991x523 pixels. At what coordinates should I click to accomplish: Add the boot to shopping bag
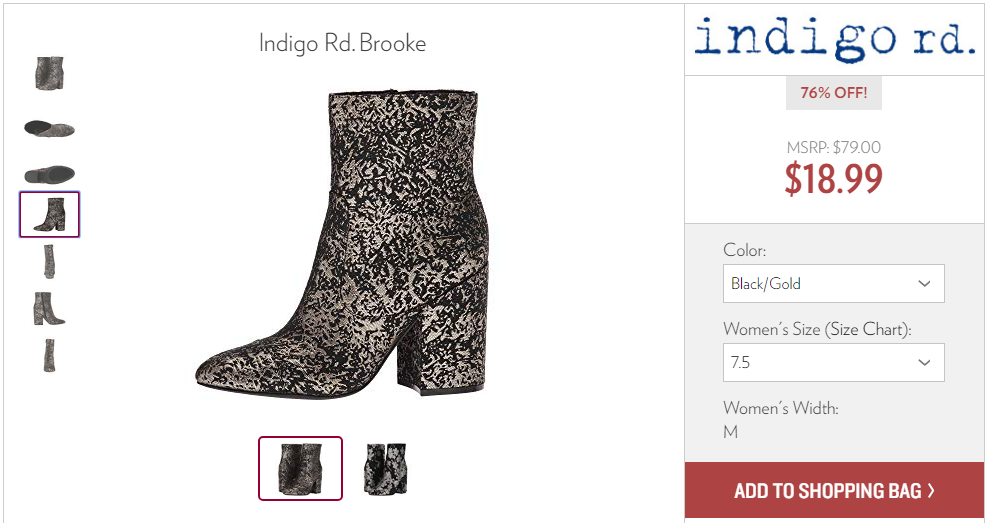click(834, 490)
